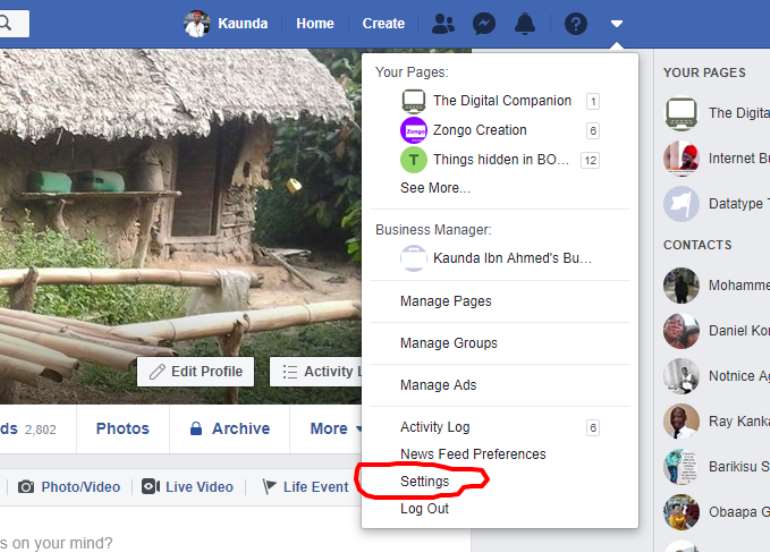Click badge 6 beside Activity Log
The width and height of the screenshot is (770, 552).
pos(593,428)
